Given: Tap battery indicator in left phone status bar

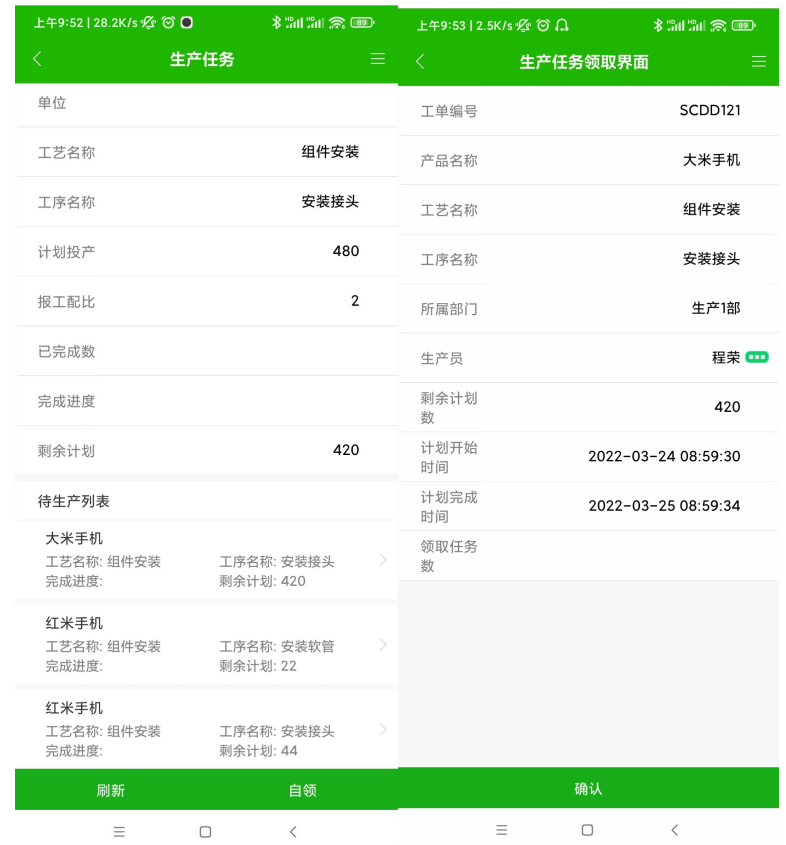Looking at the screenshot, I should tap(362, 23).
